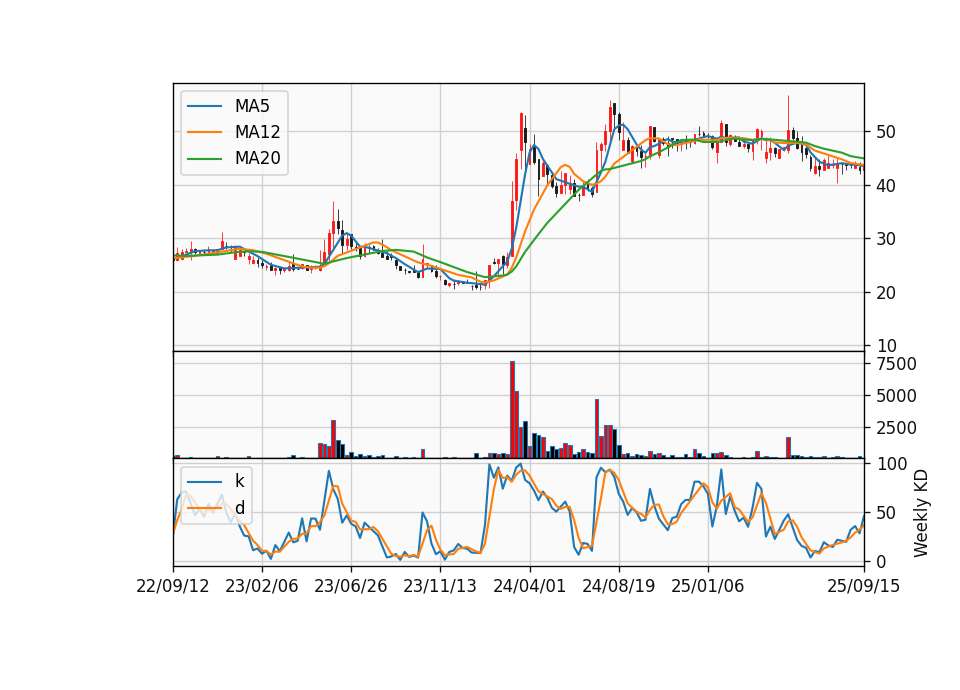
Task: Click the 23/11/13 date tick label
Action: 440,586
